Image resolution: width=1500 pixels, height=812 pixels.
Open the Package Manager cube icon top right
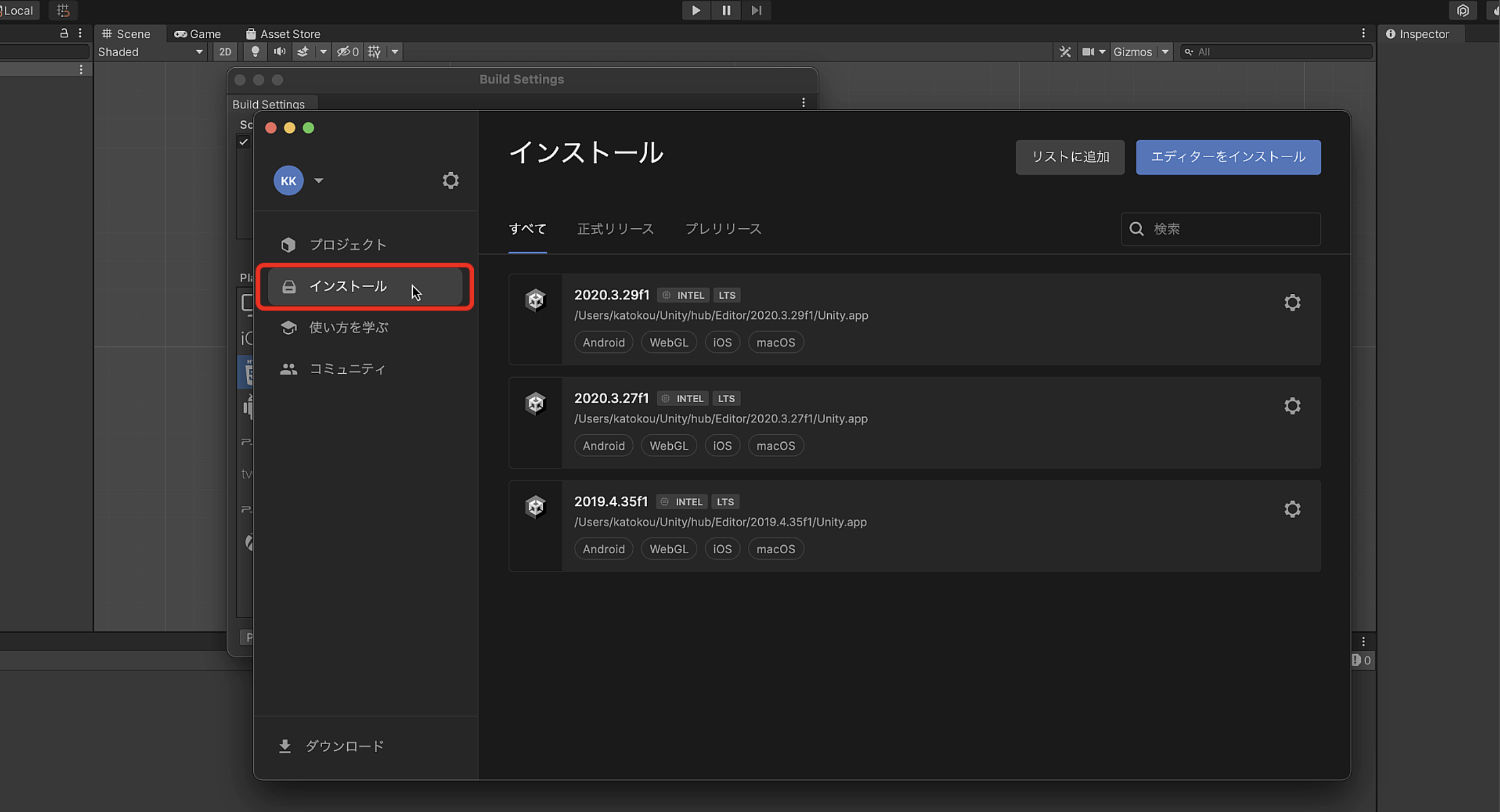click(1463, 11)
